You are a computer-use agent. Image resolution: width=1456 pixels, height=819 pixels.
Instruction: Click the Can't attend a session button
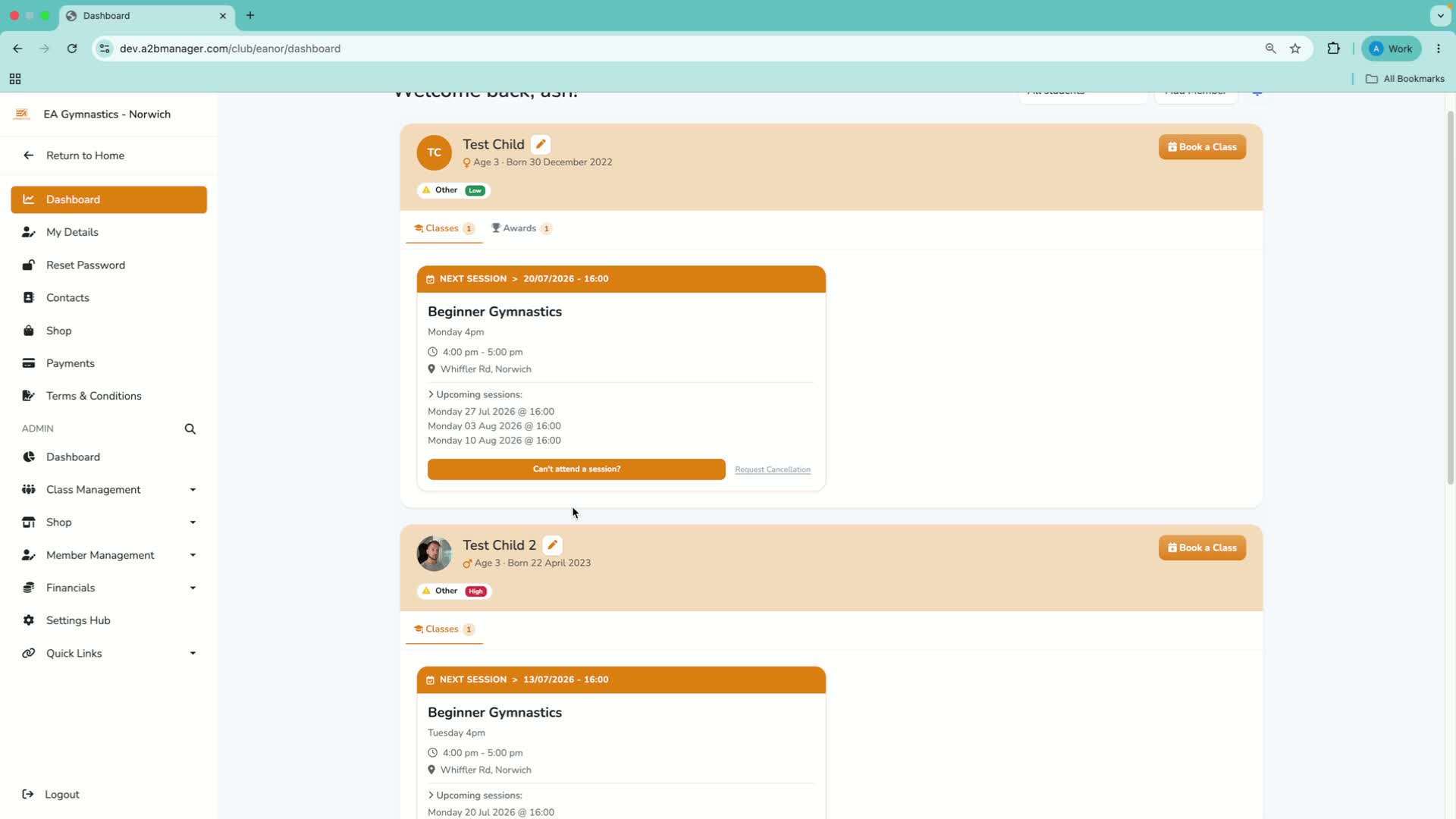pyautogui.click(x=576, y=469)
